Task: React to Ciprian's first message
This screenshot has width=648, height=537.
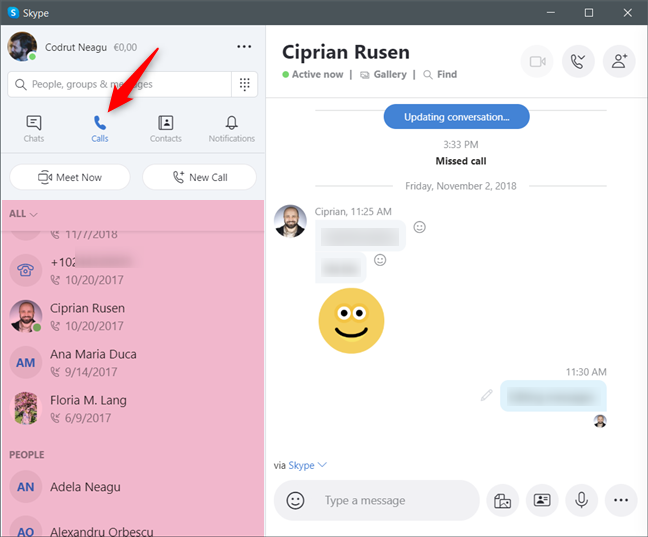Action: [419, 227]
